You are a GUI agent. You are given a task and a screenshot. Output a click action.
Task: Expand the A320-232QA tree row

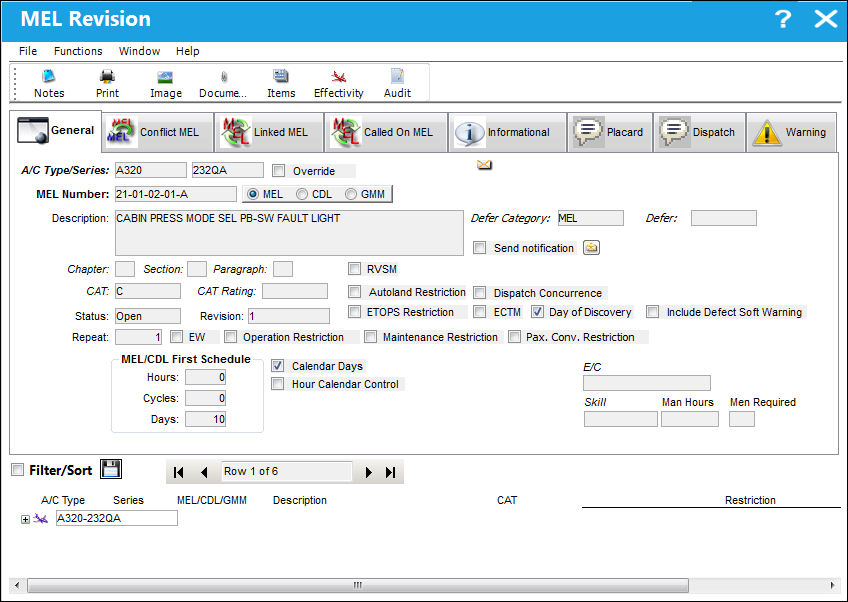tap(25, 519)
